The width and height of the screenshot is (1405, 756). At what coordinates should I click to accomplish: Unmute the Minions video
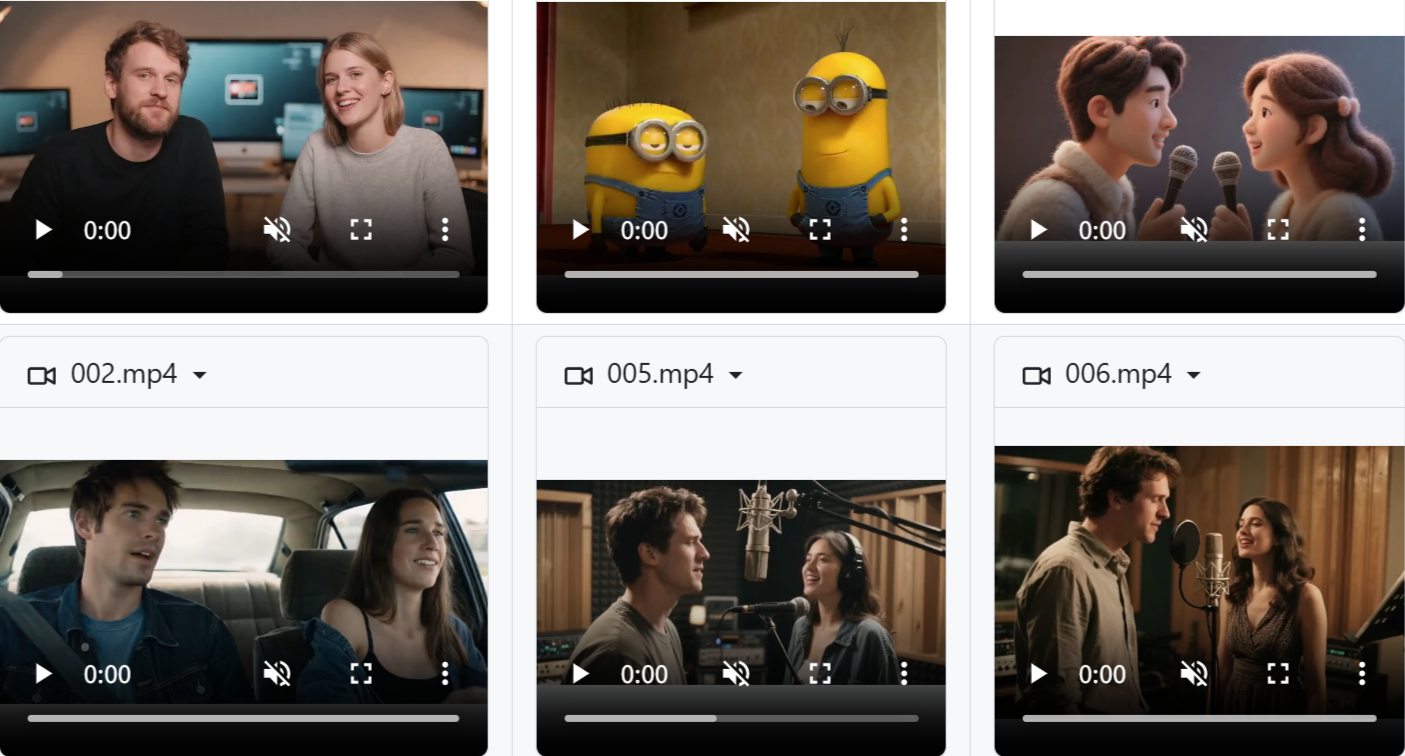point(736,230)
